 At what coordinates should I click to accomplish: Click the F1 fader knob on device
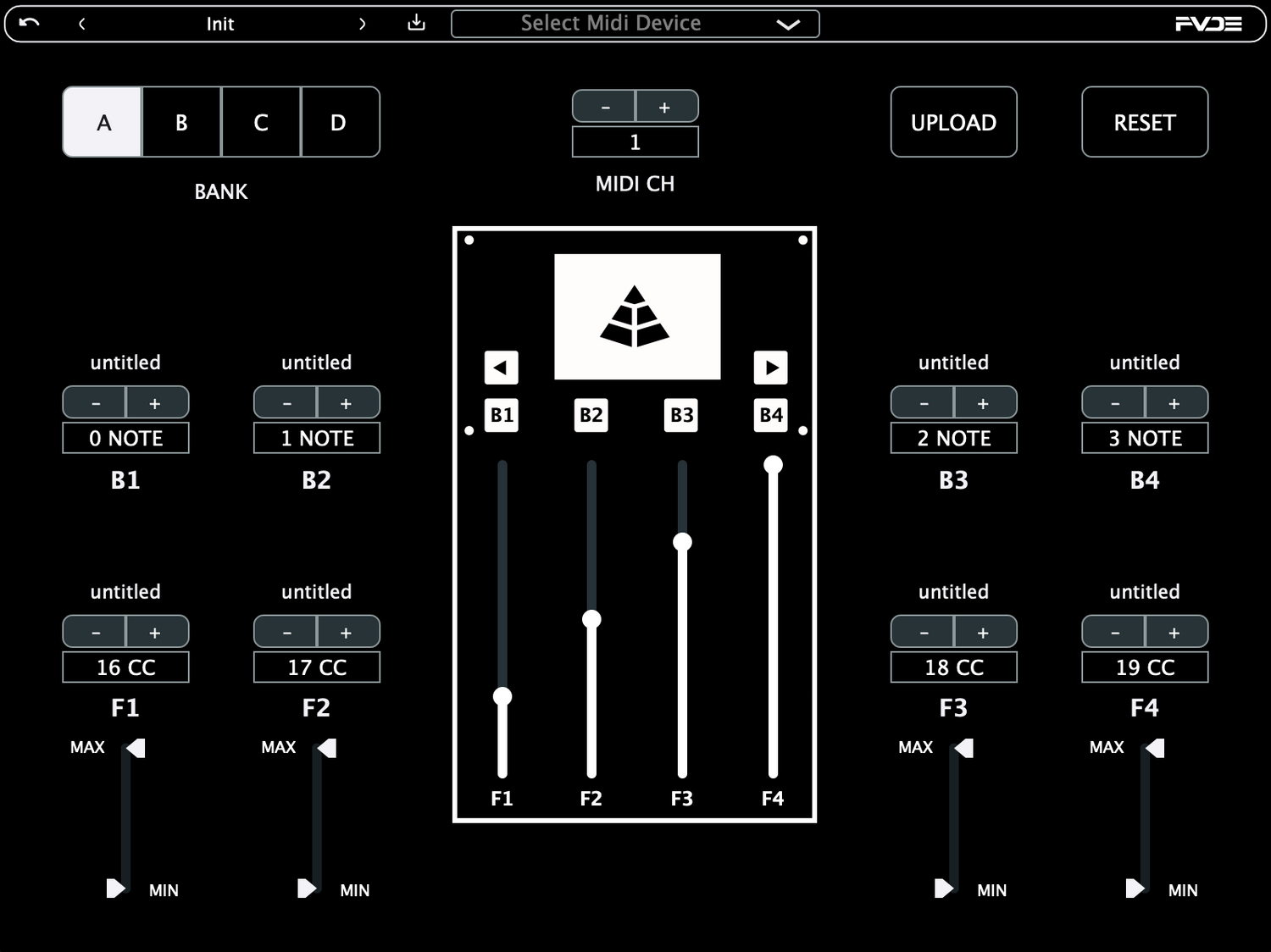502,696
